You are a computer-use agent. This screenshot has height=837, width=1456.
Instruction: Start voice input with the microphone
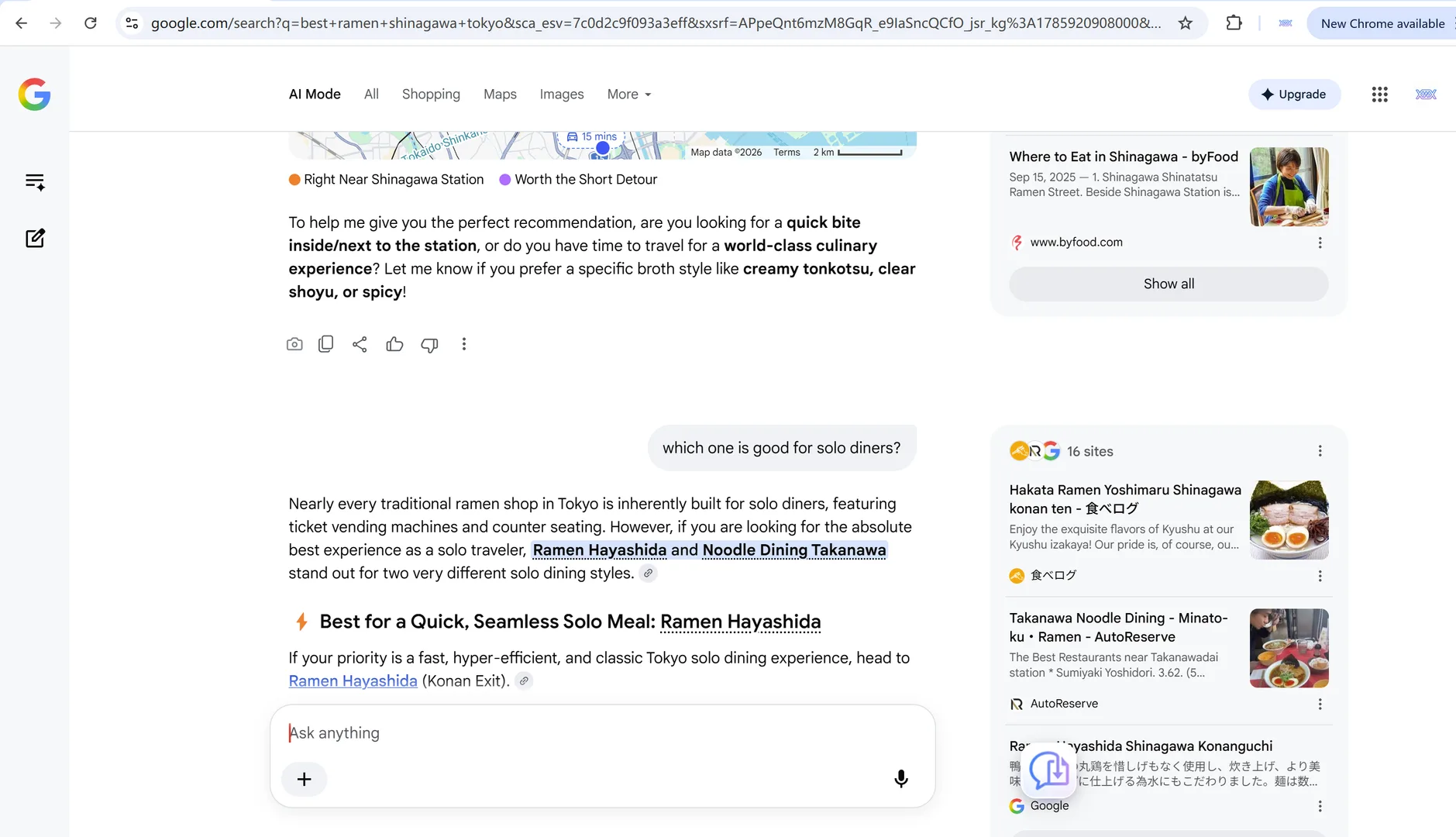pyautogui.click(x=901, y=779)
